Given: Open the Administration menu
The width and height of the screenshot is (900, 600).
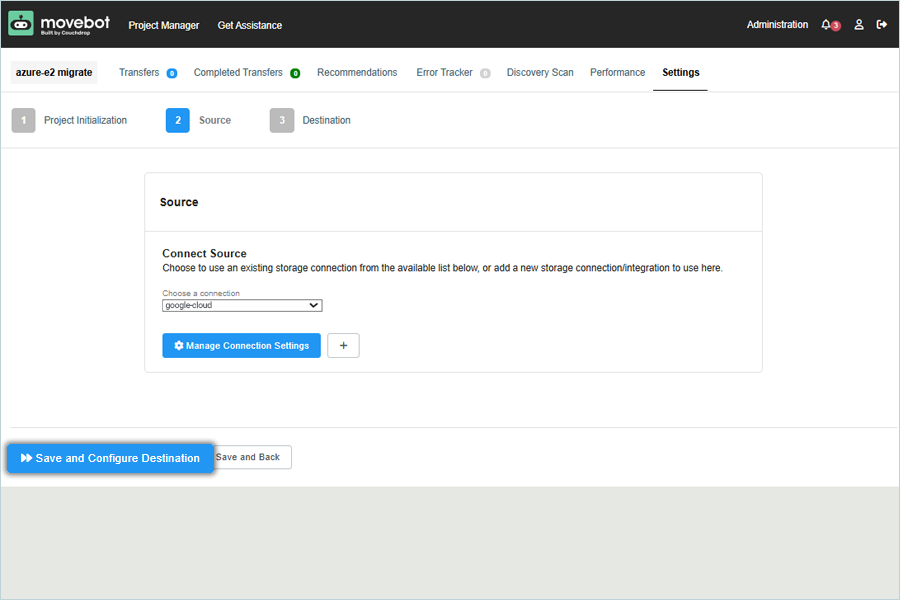Looking at the screenshot, I should click(777, 25).
